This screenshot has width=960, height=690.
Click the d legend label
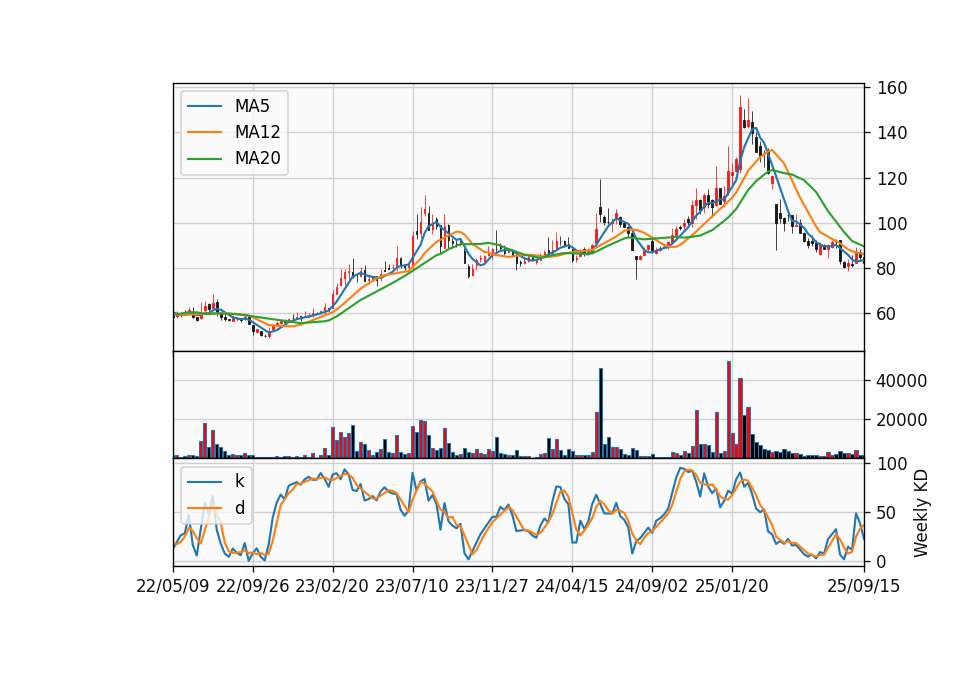click(239, 508)
